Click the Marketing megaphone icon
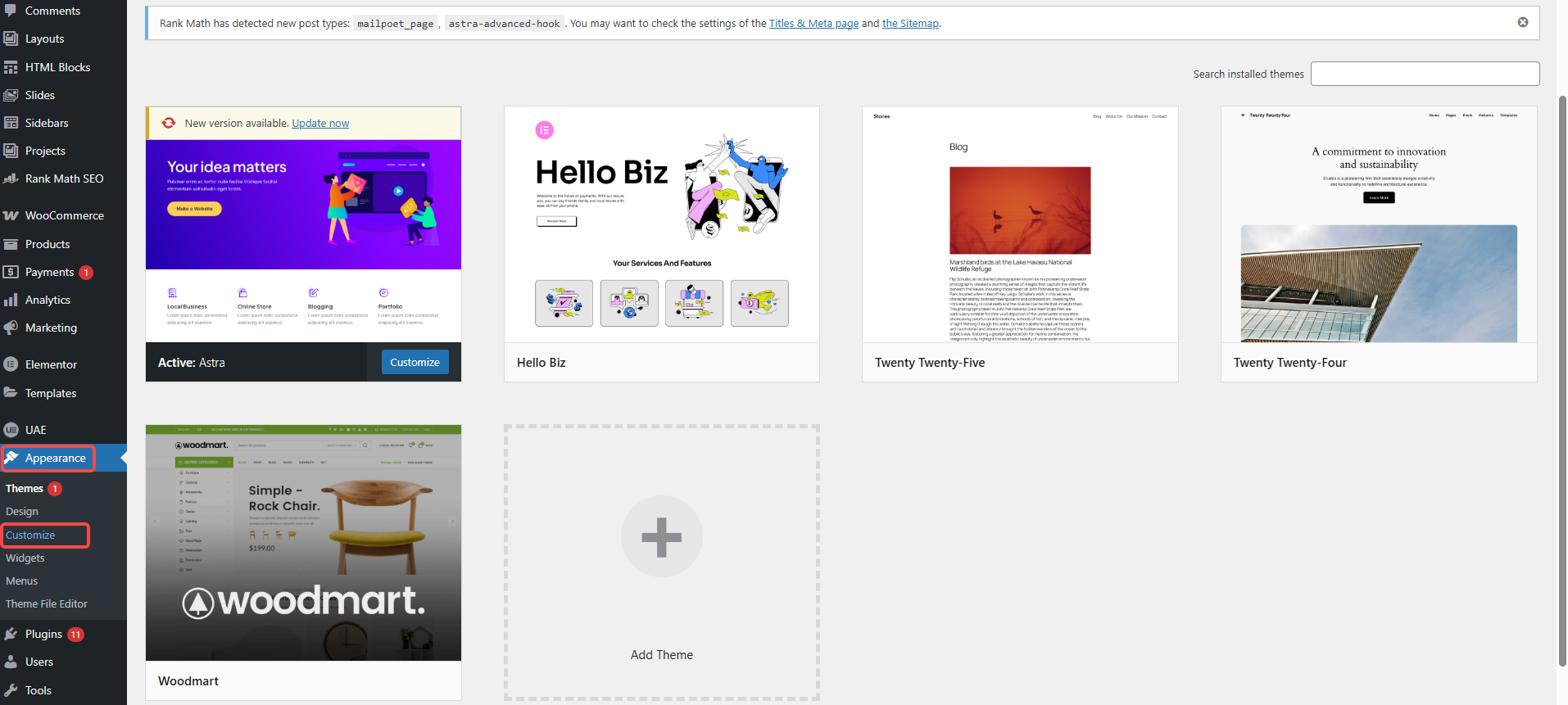The width and height of the screenshot is (1568, 705). [x=11, y=328]
